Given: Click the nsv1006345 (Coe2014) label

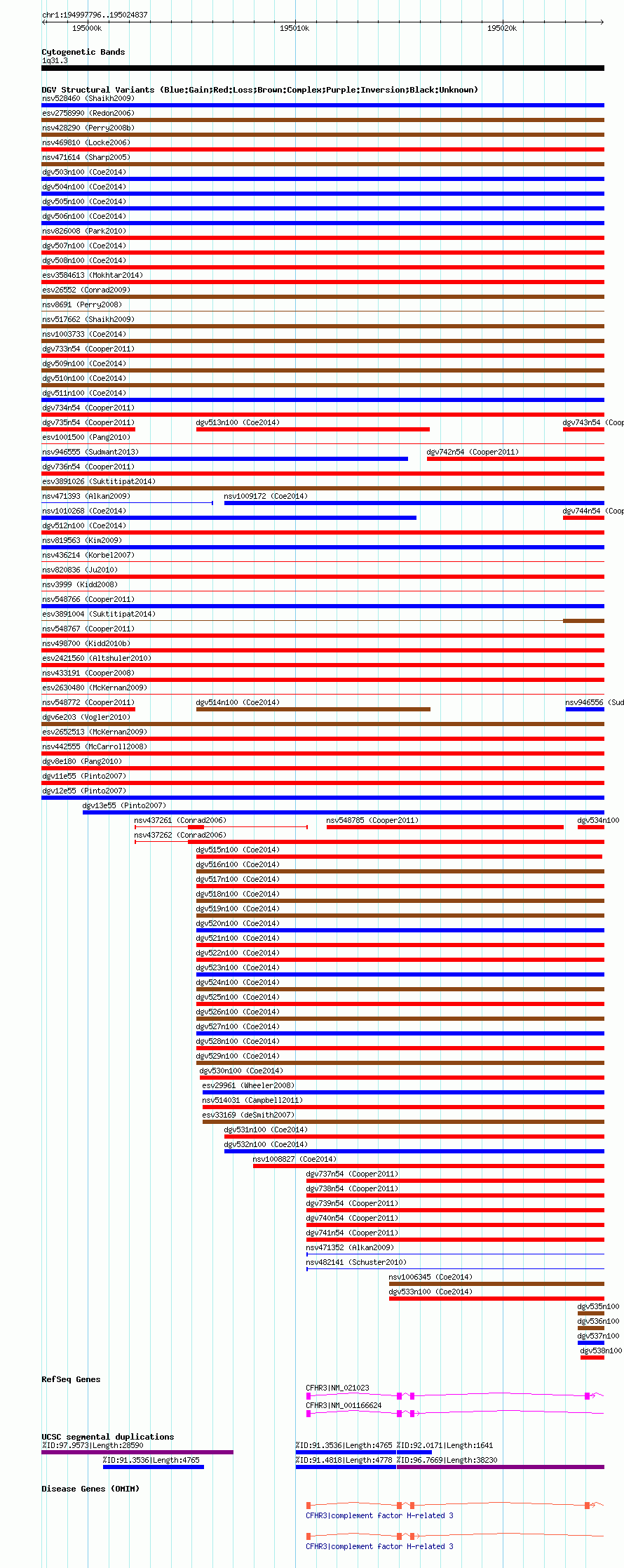Looking at the screenshot, I should click(x=430, y=1277).
